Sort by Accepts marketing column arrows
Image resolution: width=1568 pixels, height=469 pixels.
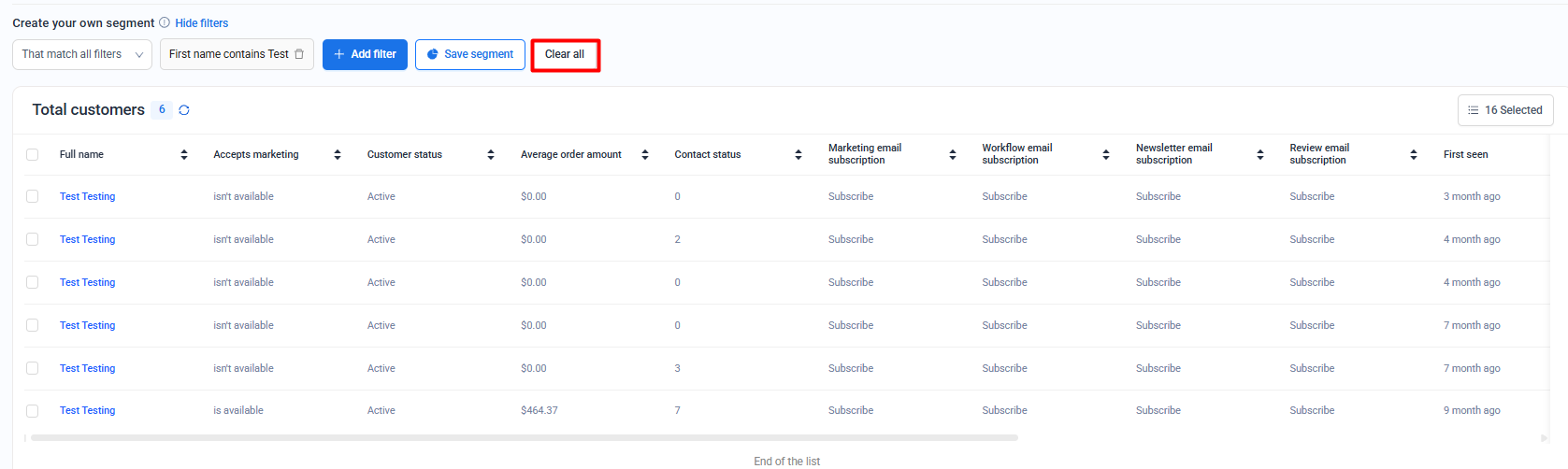pos(338,155)
